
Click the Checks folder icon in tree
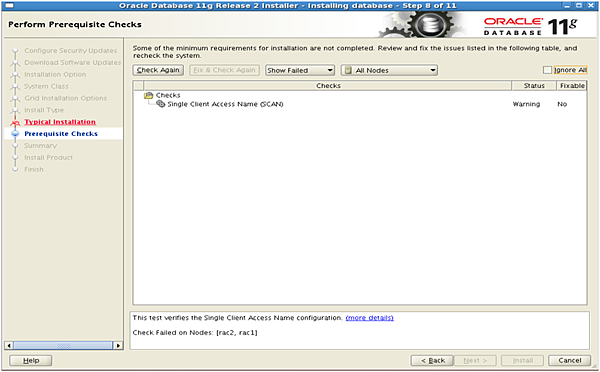[148, 95]
